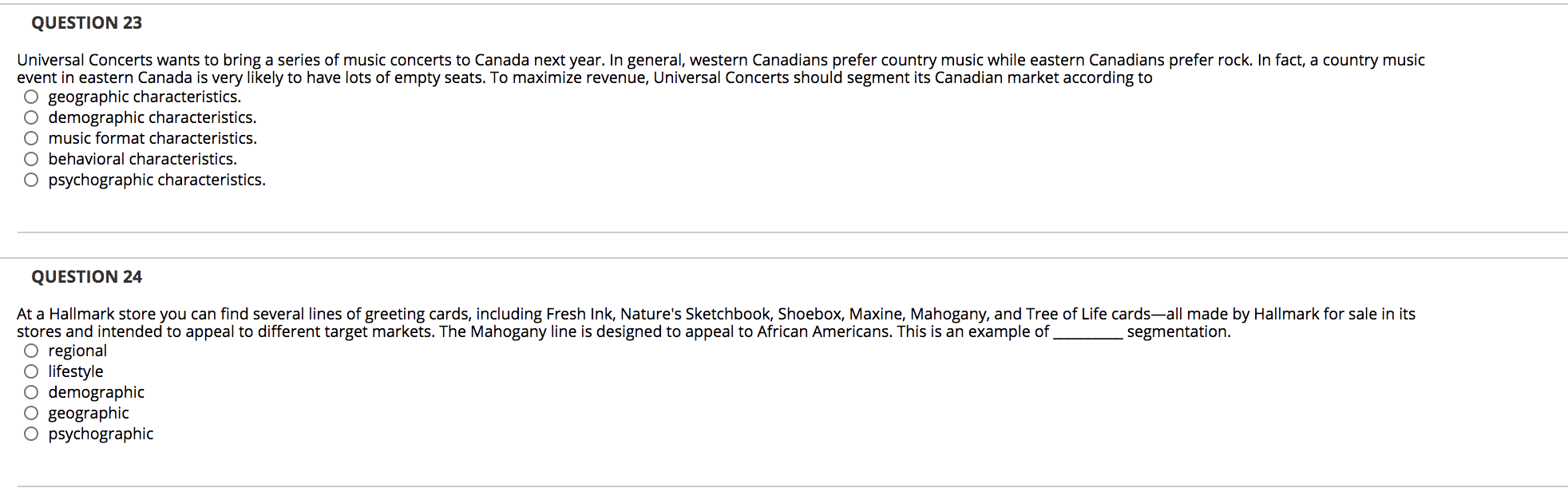The image size is (1568, 492).
Task: Choose demographic characteristics radio button
Action: click(31, 118)
